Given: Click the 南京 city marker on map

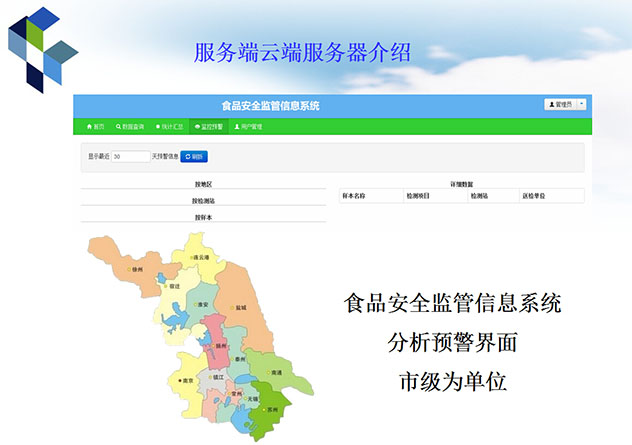Looking at the screenshot, I should pyautogui.click(x=183, y=381).
